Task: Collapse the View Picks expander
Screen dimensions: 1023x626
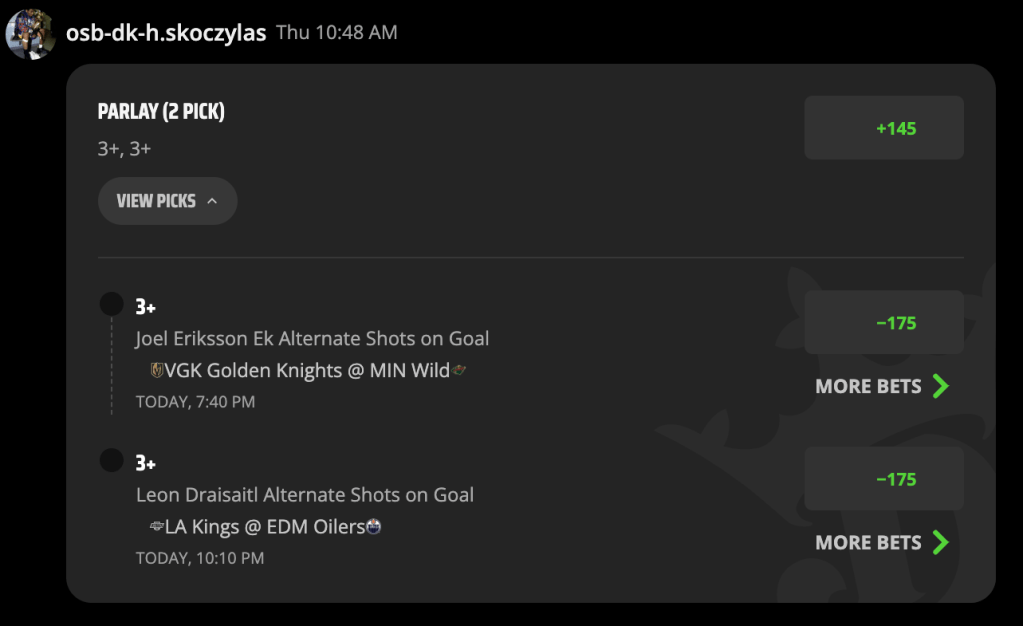Action: 168,201
